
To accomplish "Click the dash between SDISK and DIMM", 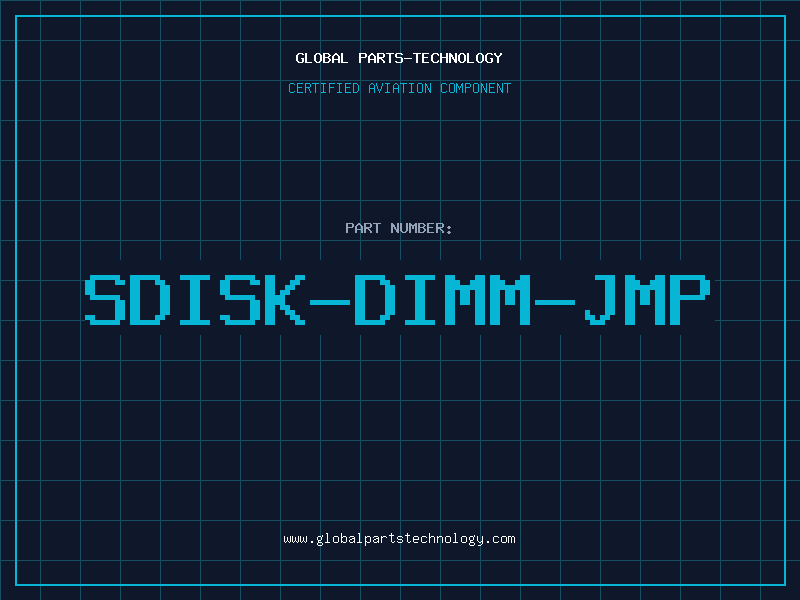I will (x=330, y=302).
